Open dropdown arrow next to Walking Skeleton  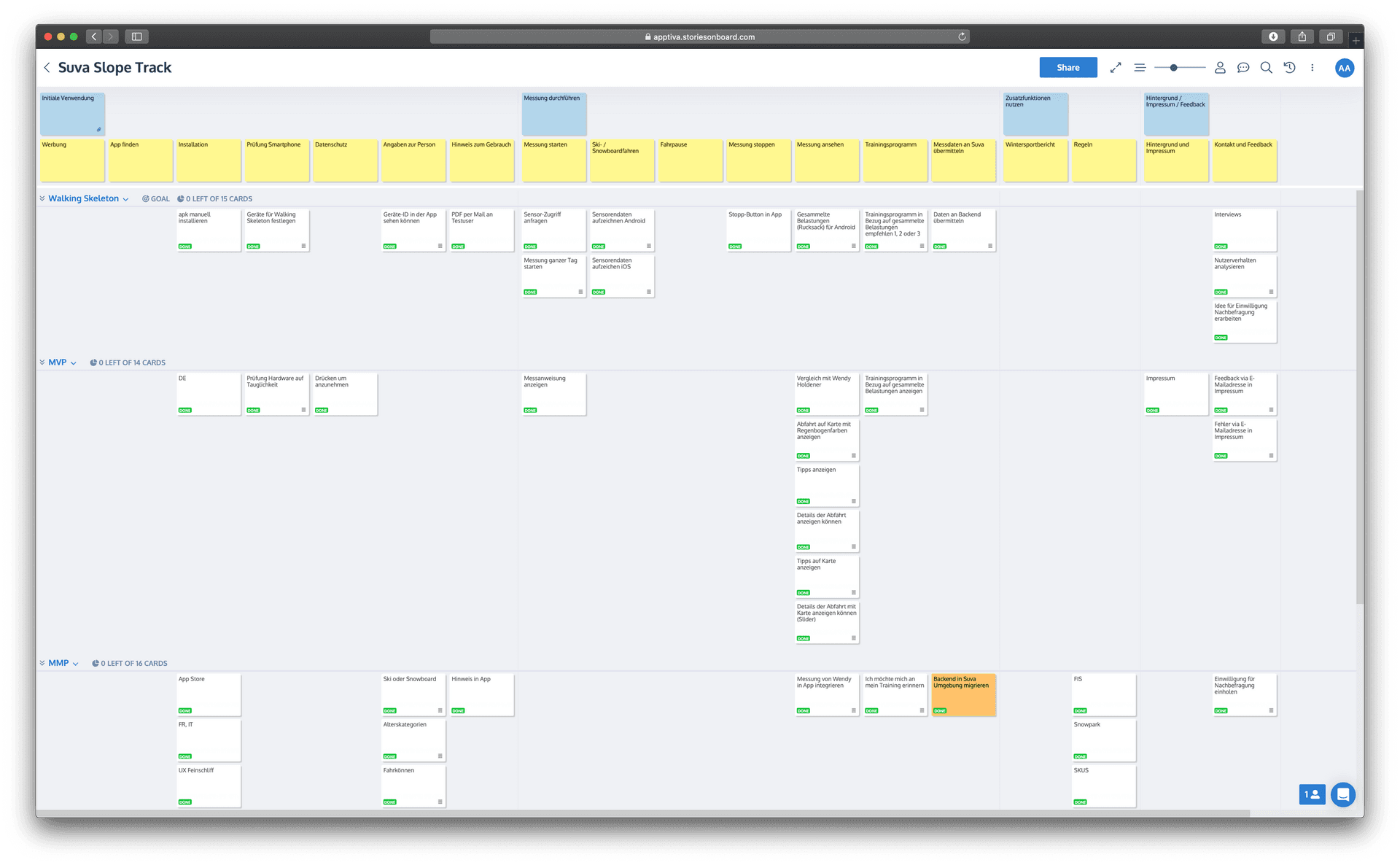[x=126, y=199]
